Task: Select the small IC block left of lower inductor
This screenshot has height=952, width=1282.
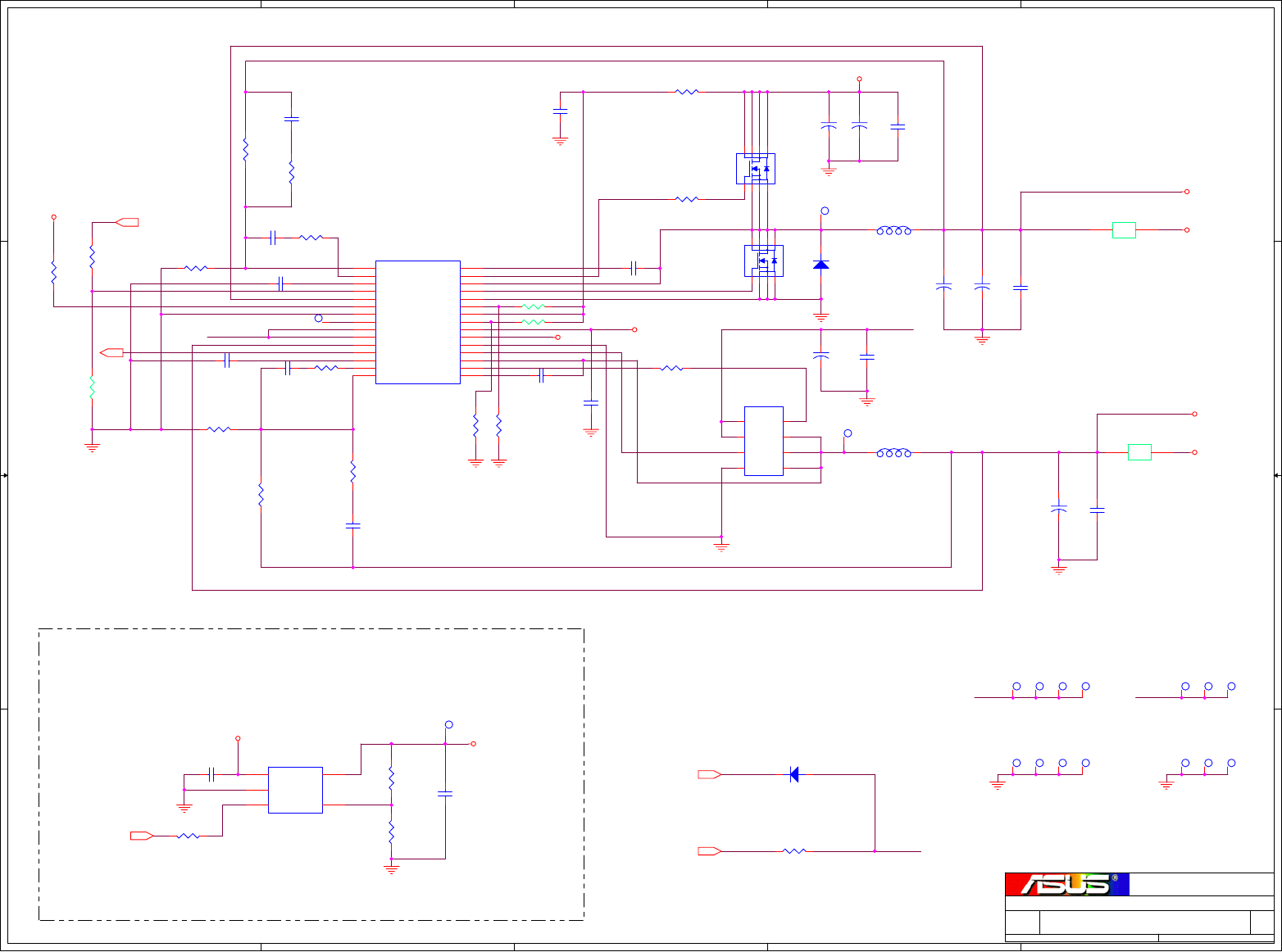Action: pyautogui.click(x=764, y=441)
